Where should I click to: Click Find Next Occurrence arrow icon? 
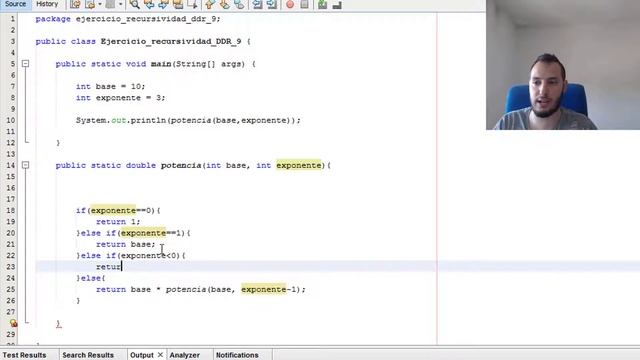click(x=163, y=4)
